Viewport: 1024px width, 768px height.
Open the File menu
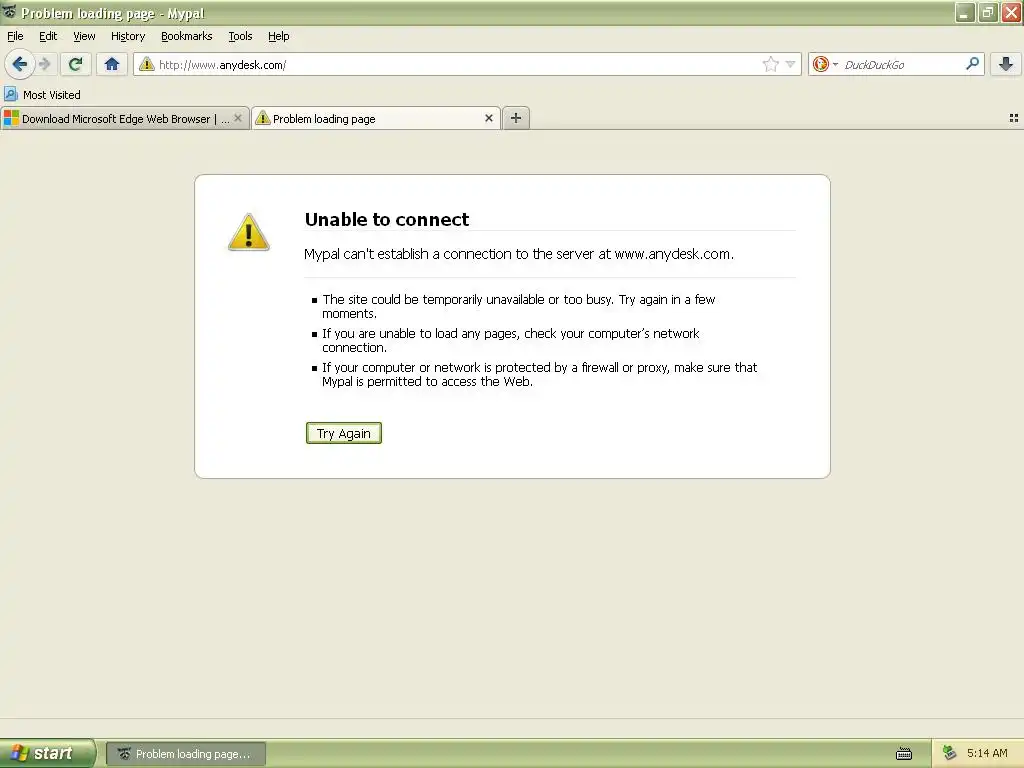[x=15, y=36]
